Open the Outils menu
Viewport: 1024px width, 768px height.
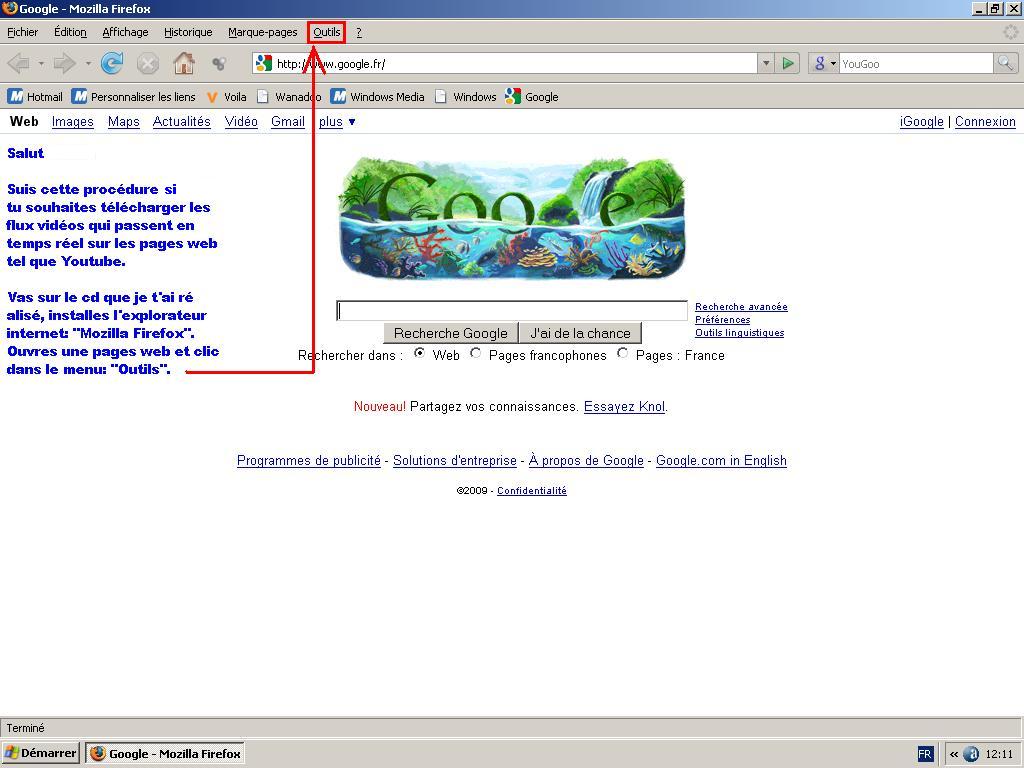pyautogui.click(x=326, y=32)
